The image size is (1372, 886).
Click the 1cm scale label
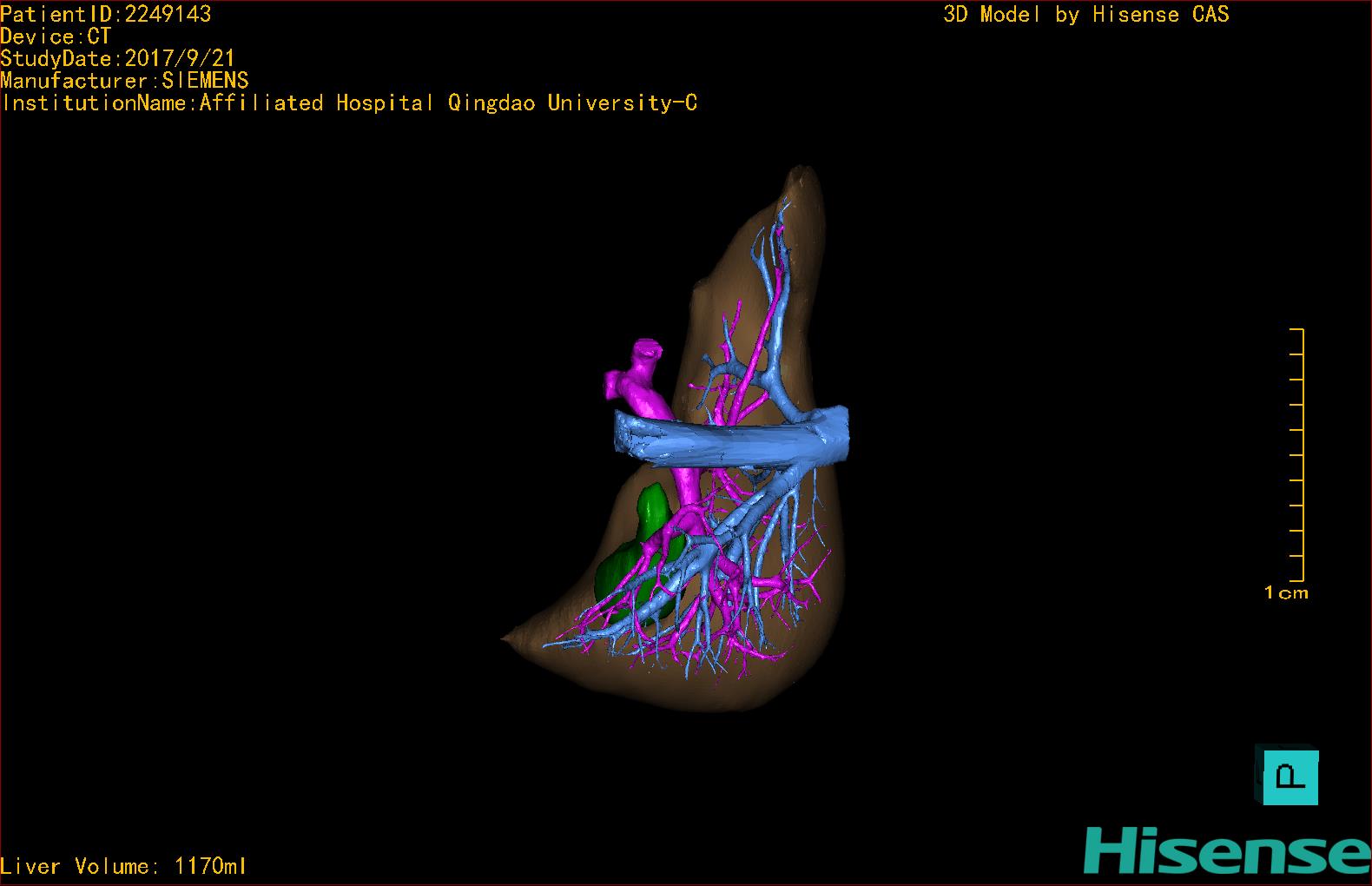1286,593
